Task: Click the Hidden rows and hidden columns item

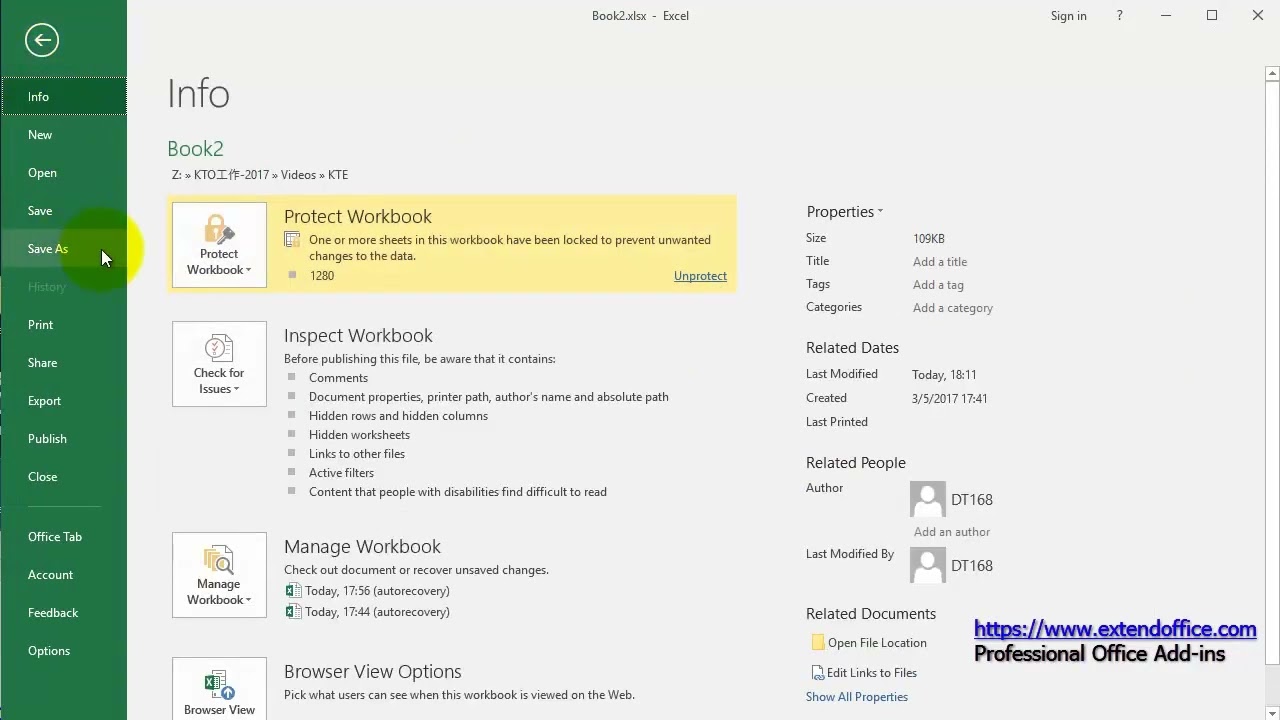Action: [398, 416]
